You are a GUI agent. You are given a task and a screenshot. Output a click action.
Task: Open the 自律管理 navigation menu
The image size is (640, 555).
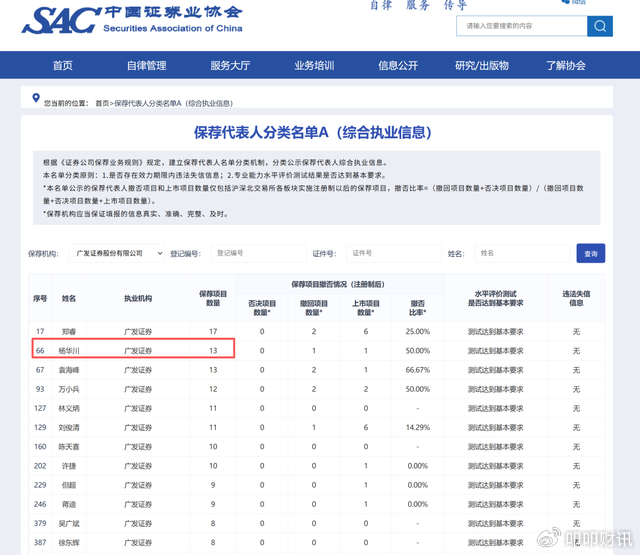point(146,65)
